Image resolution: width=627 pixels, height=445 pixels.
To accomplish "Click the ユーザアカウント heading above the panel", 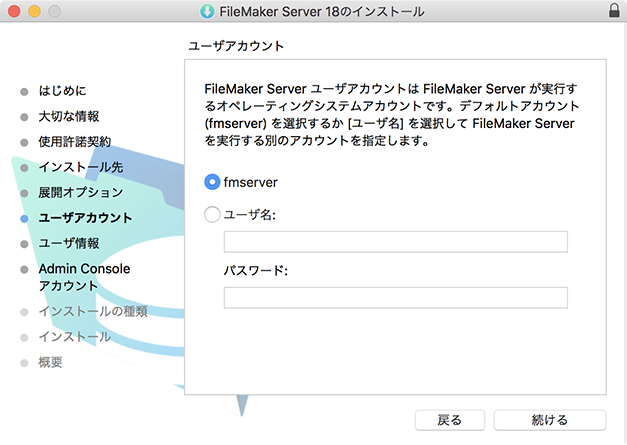I will point(236,46).
